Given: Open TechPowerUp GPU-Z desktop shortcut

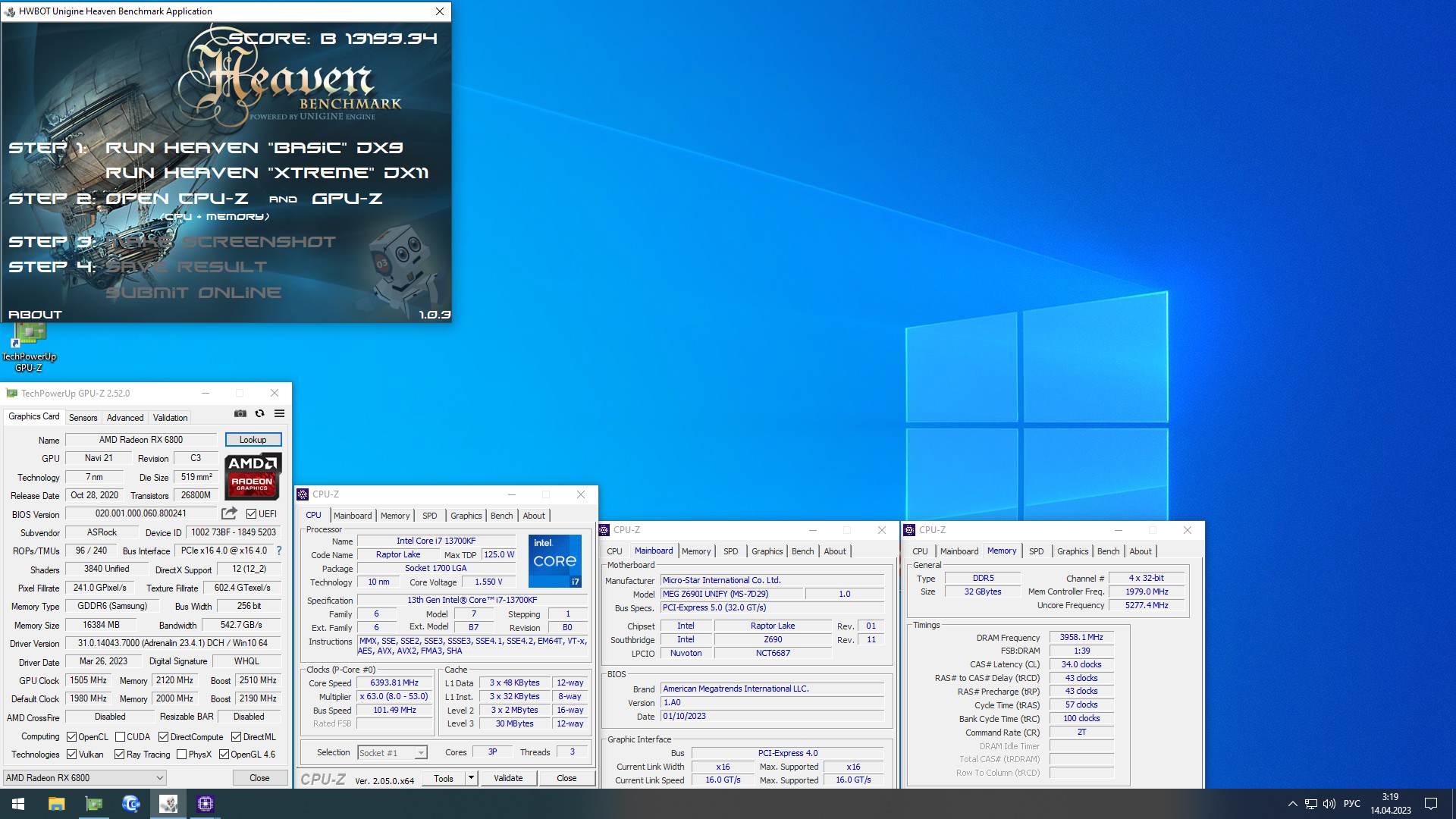Looking at the screenshot, I should [29, 347].
